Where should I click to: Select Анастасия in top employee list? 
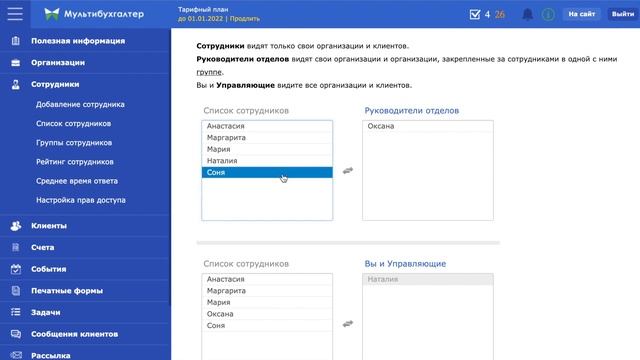point(267,126)
